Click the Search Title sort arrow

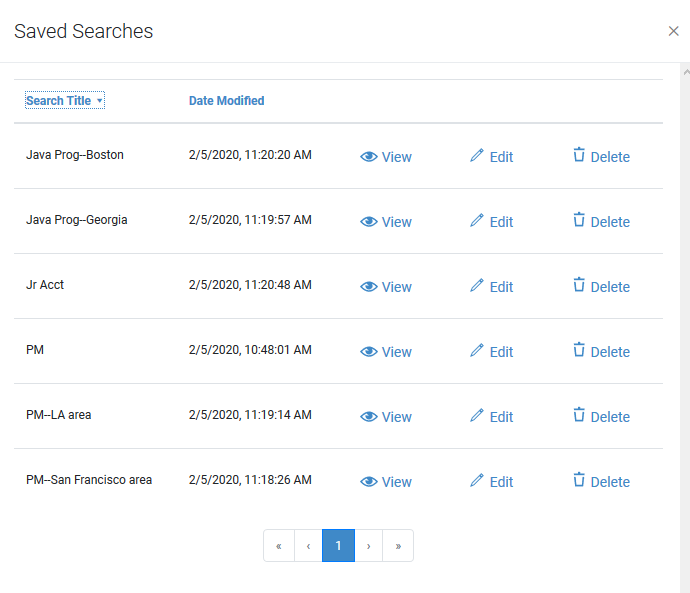tap(100, 101)
